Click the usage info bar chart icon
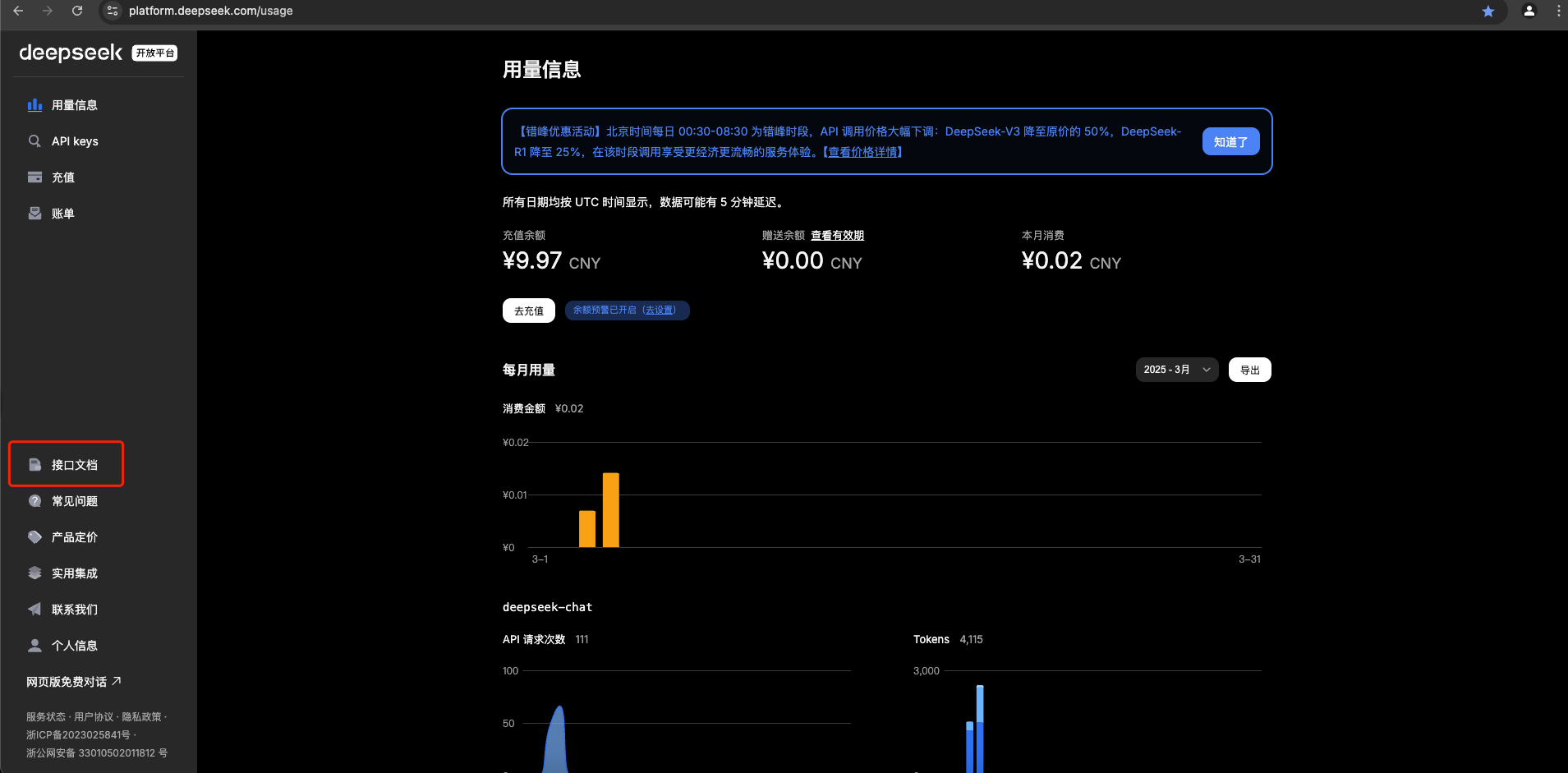Screen dimensions: 1568x773 [x=34, y=105]
